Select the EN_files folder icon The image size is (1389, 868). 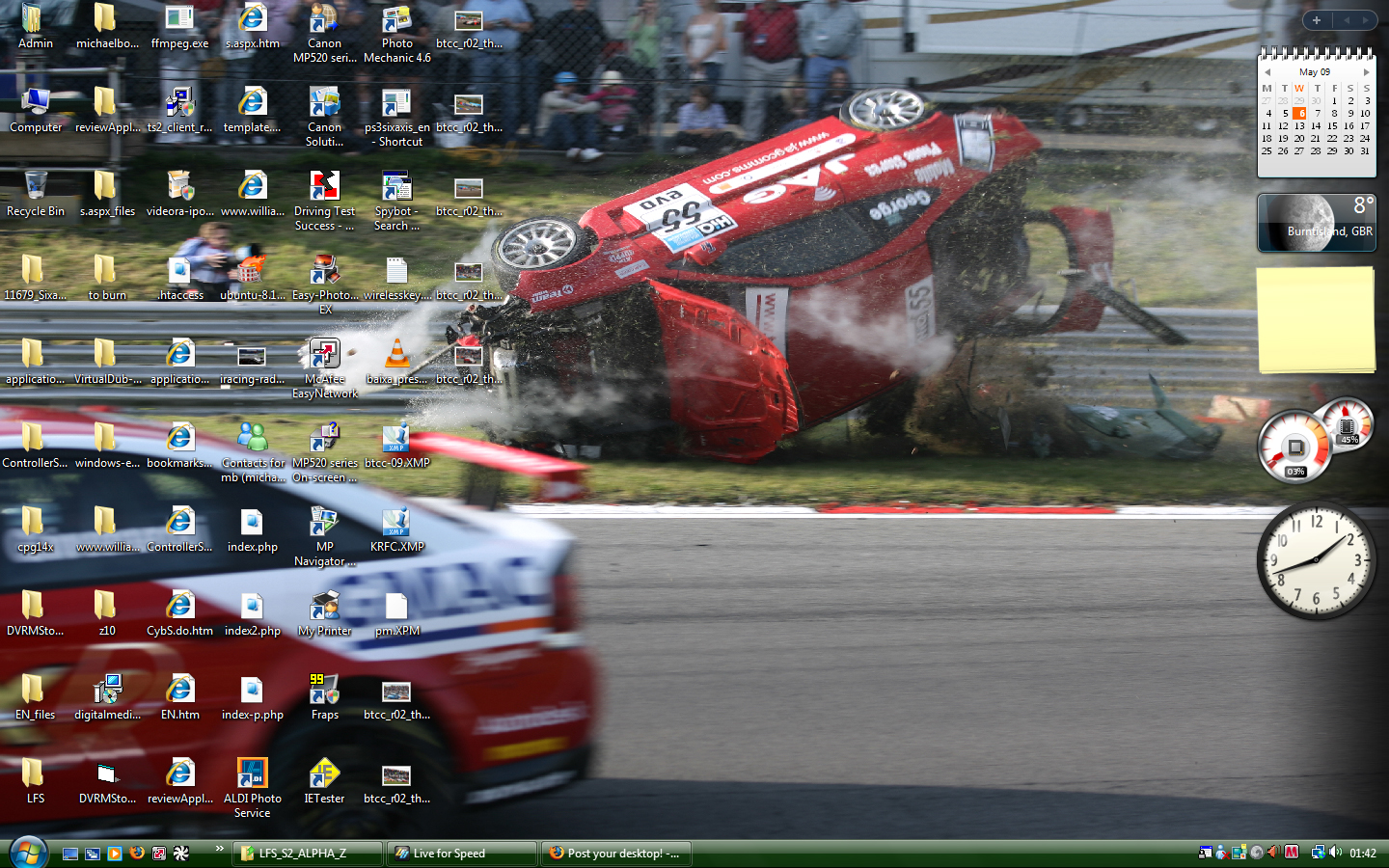click(x=35, y=698)
